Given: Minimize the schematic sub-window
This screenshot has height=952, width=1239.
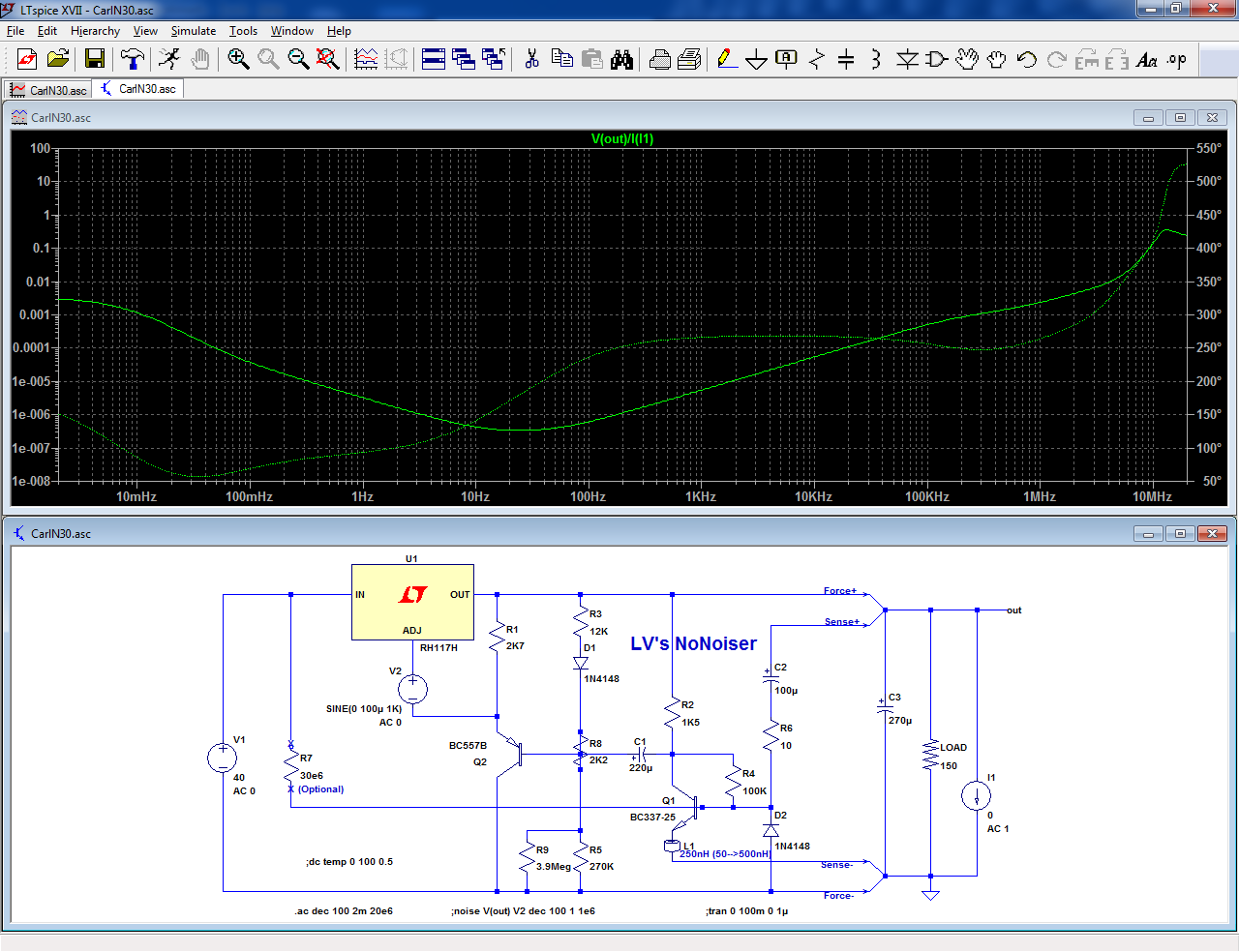Looking at the screenshot, I should pos(1148,533).
